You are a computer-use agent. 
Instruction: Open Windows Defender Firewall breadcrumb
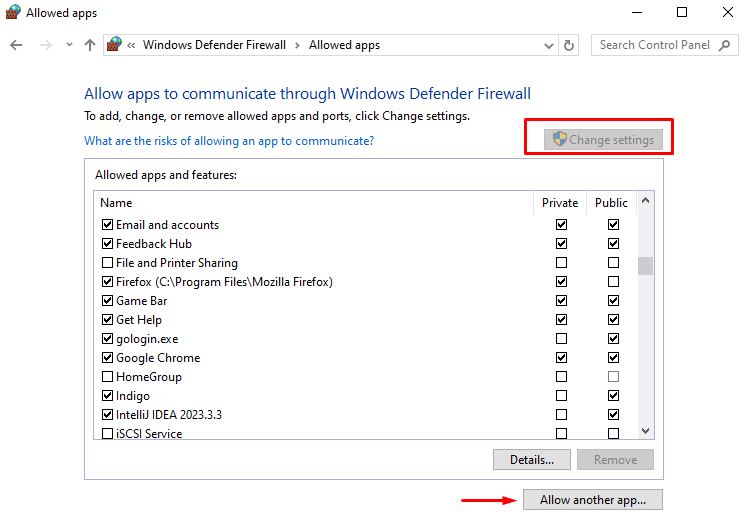click(214, 45)
